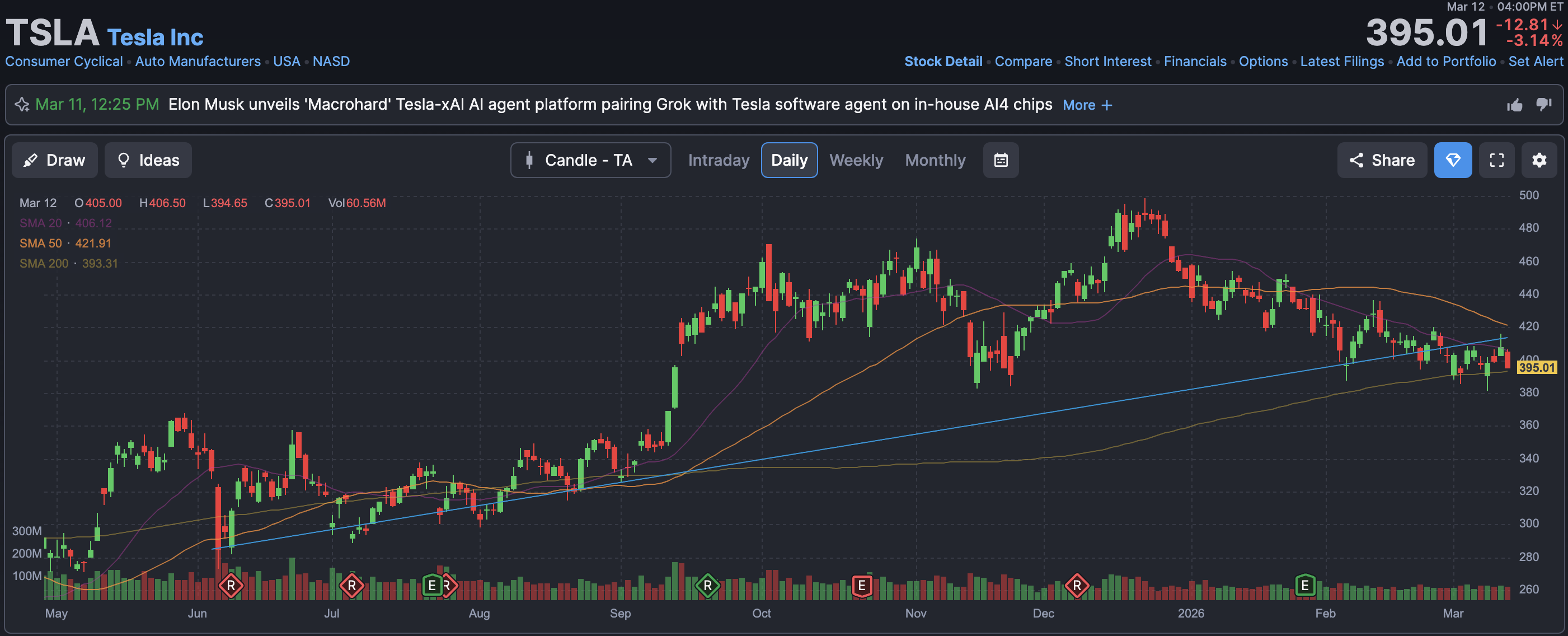Image resolution: width=1568 pixels, height=636 pixels.
Task: Click the SMA 50 orange legend label
Action: click(40, 243)
